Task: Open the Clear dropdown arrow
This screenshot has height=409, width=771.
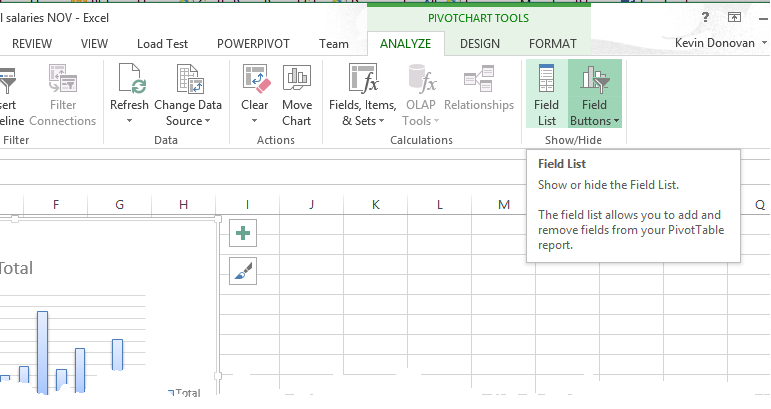Action: coord(254,121)
